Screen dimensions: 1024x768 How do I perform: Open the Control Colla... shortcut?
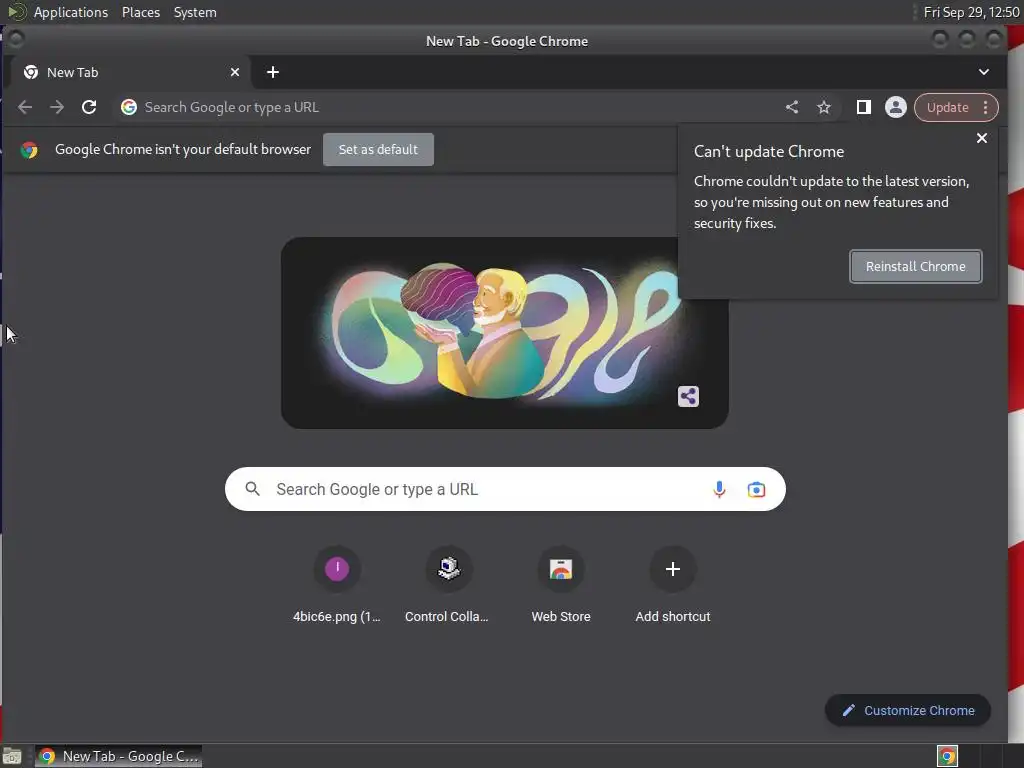click(449, 583)
